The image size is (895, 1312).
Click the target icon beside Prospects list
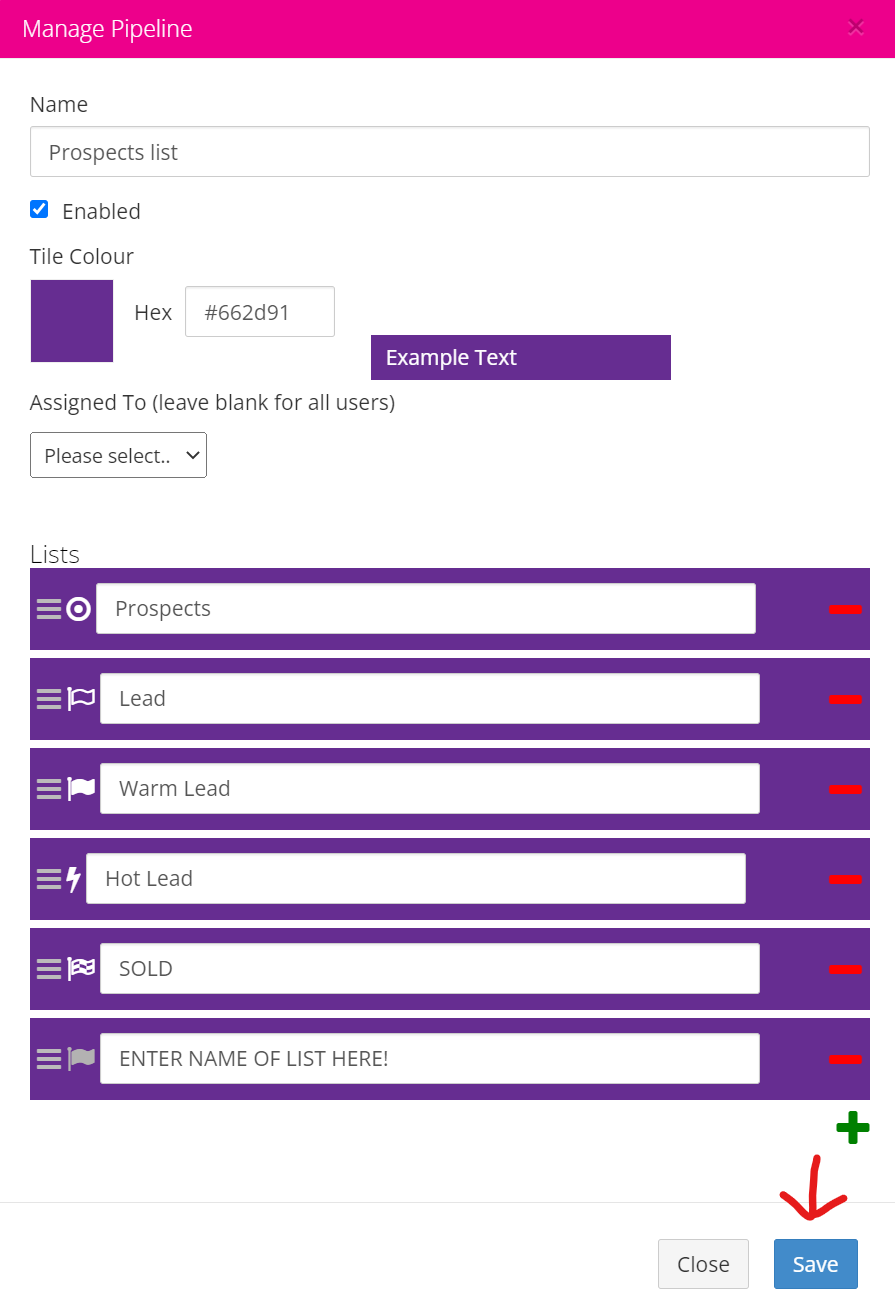(x=79, y=609)
